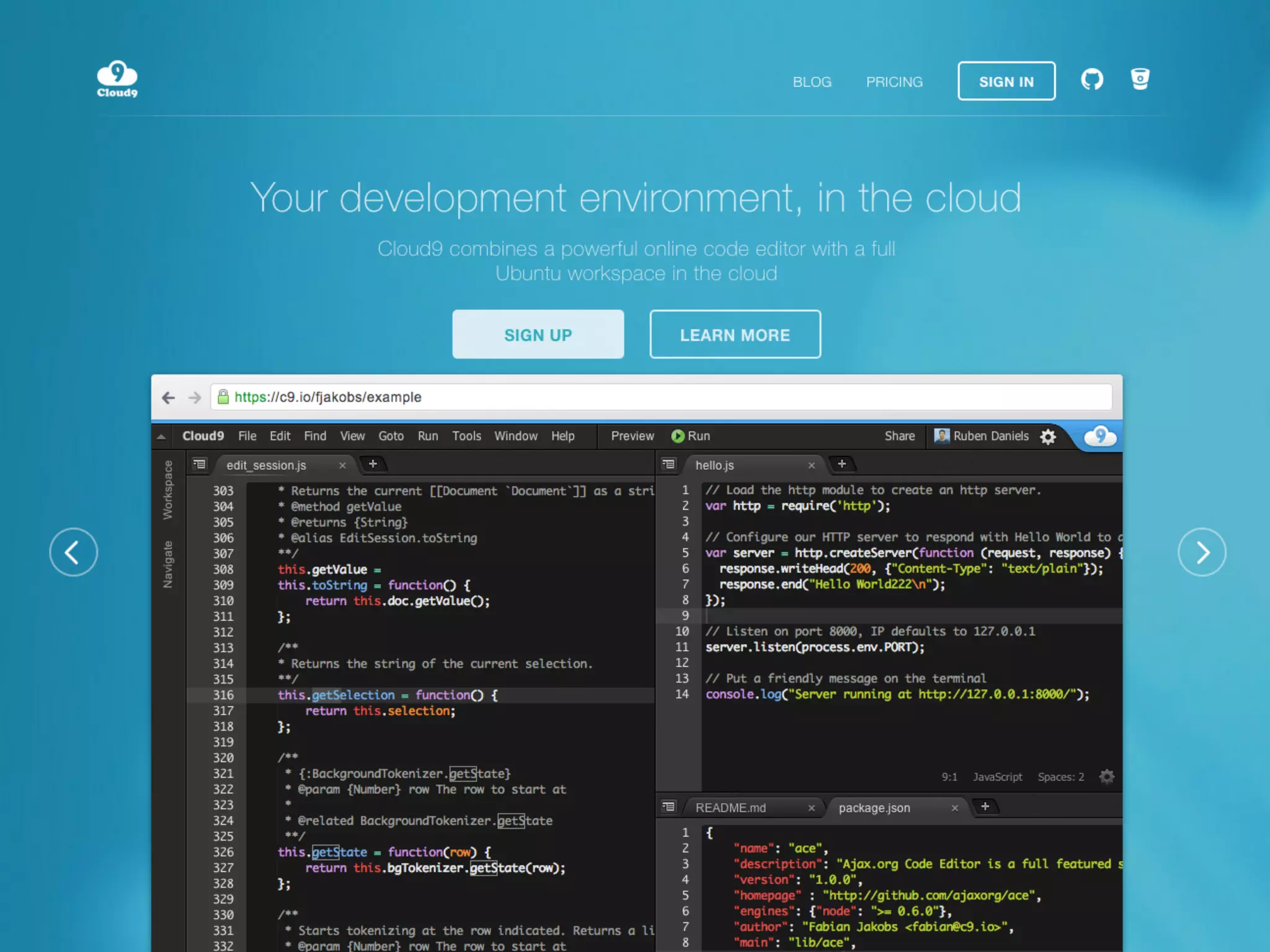Screen dimensions: 1270x952
Task: Switch to the hello.js tab
Action: pos(714,465)
